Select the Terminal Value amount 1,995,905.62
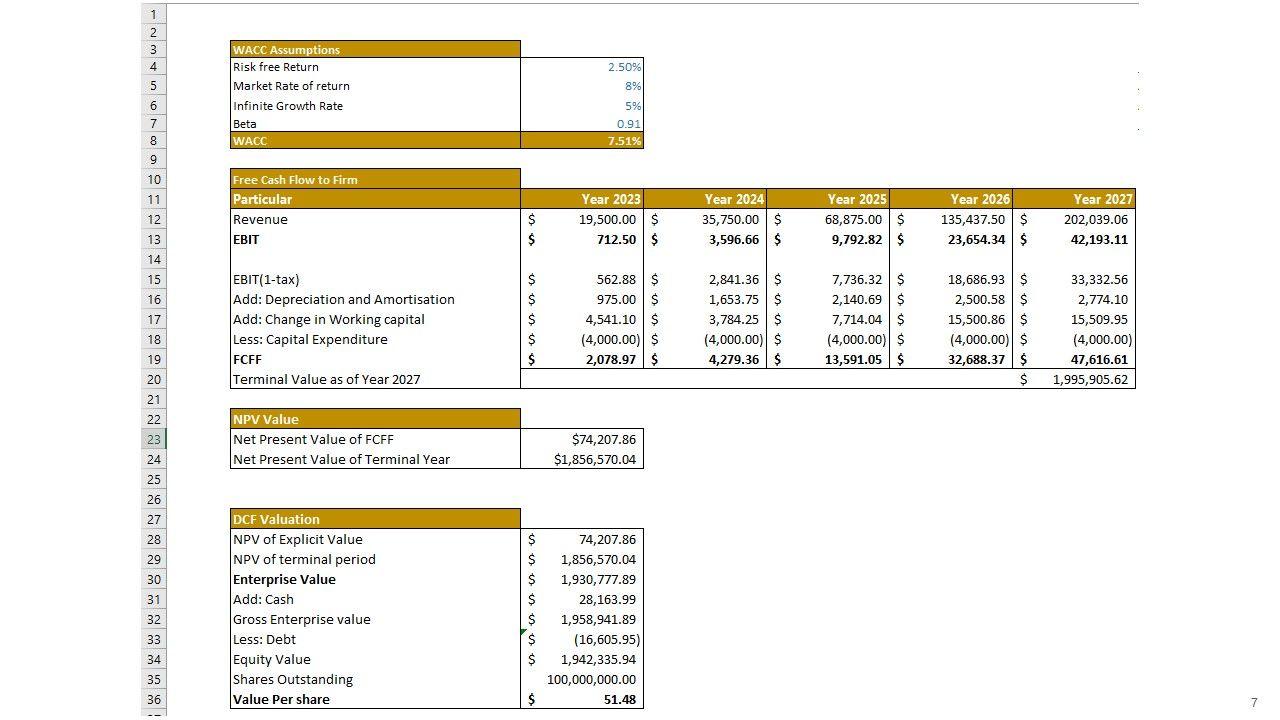1280x720 pixels. click(x=1076, y=379)
